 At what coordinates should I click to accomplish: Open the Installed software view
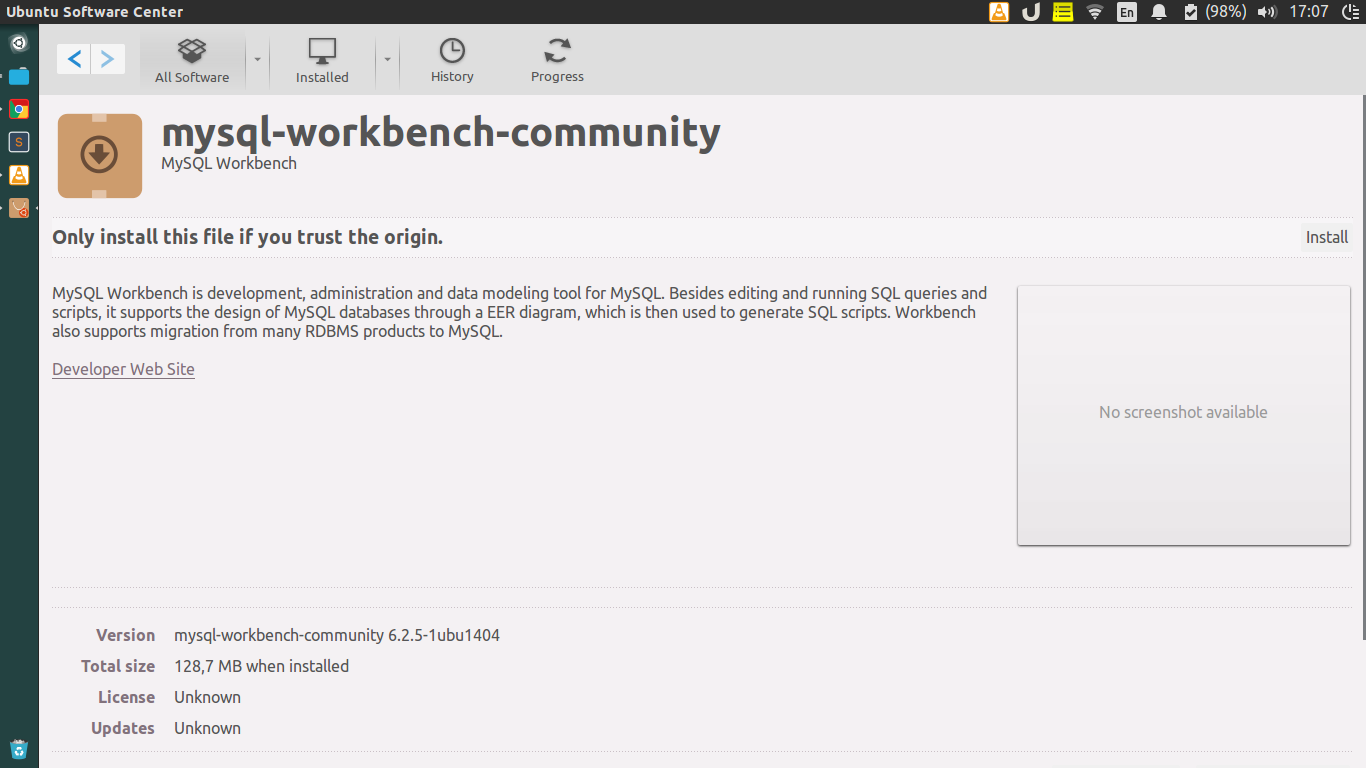tap(322, 61)
